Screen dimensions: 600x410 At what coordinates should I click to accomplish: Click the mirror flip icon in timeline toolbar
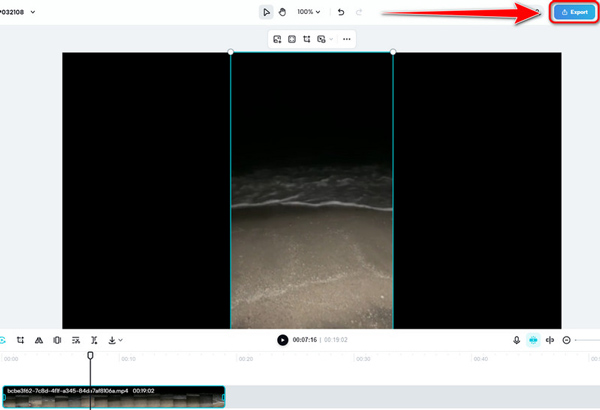tap(39, 340)
